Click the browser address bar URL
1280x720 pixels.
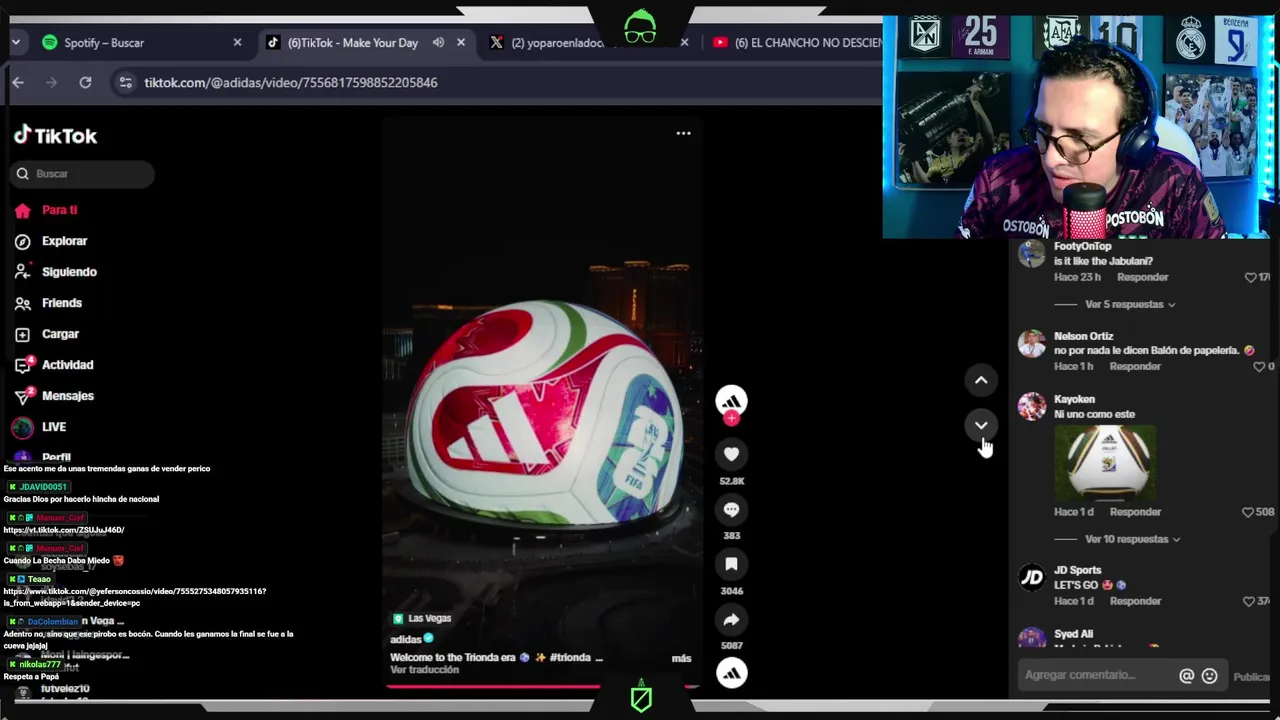291,82
